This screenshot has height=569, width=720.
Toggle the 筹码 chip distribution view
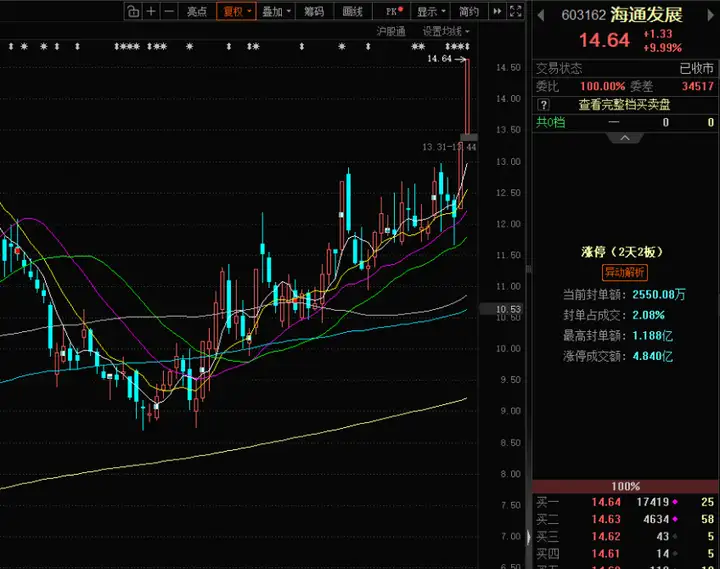(314, 11)
